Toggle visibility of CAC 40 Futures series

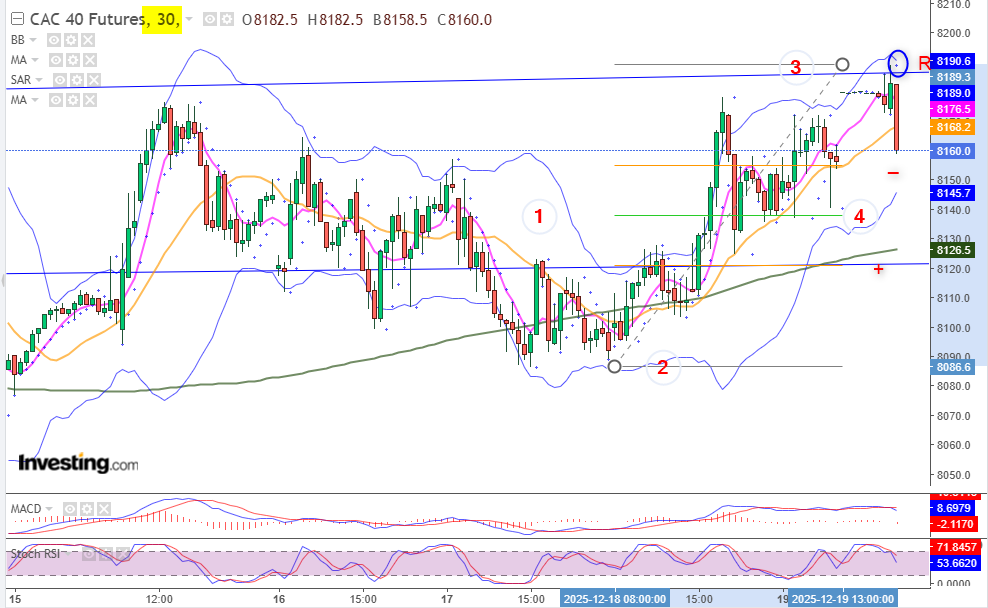[210, 20]
